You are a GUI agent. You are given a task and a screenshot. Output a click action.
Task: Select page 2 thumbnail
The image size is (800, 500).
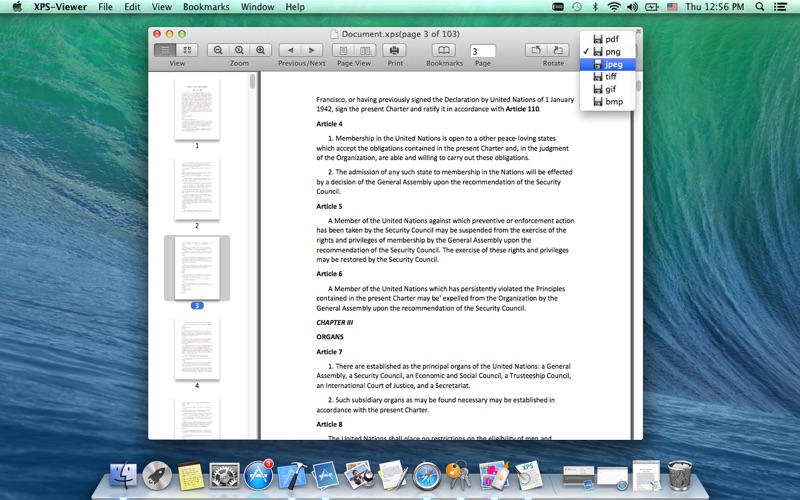click(197, 189)
